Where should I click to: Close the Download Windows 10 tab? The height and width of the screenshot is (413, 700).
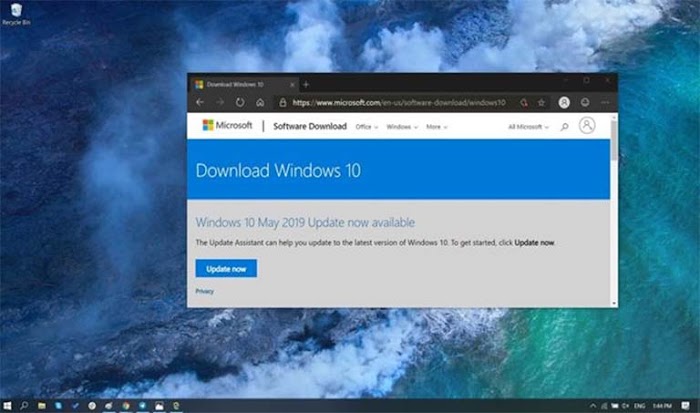pyautogui.click(x=292, y=84)
